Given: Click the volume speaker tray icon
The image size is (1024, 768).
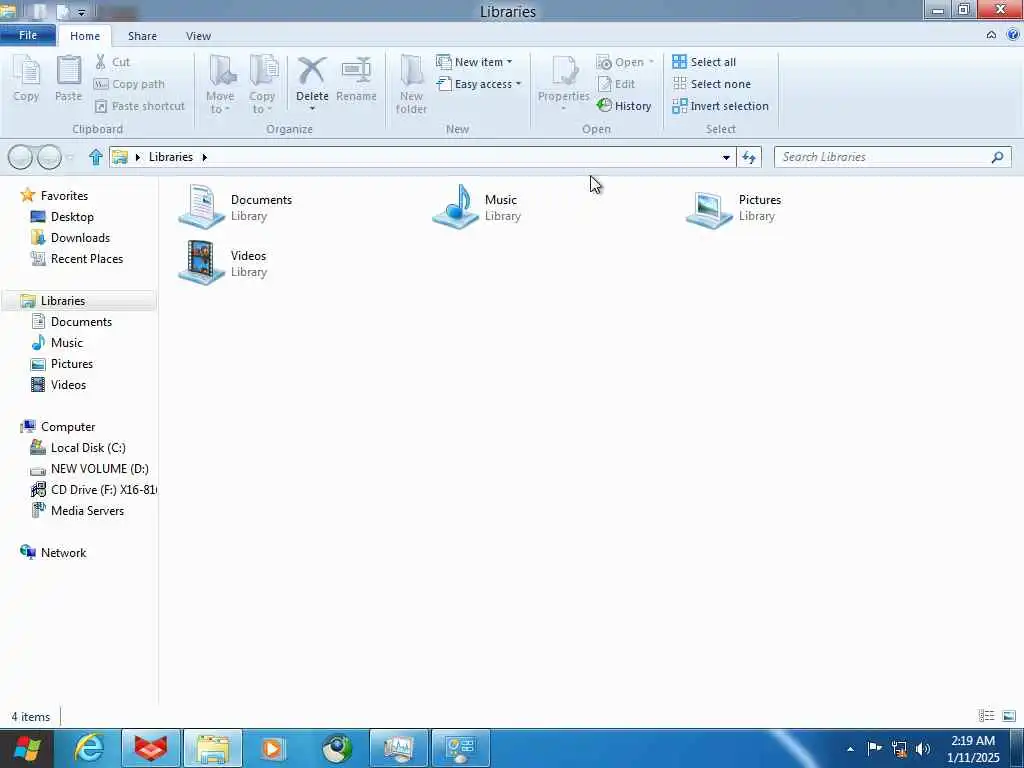Looking at the screenshot, I should (x=923, y=748).
